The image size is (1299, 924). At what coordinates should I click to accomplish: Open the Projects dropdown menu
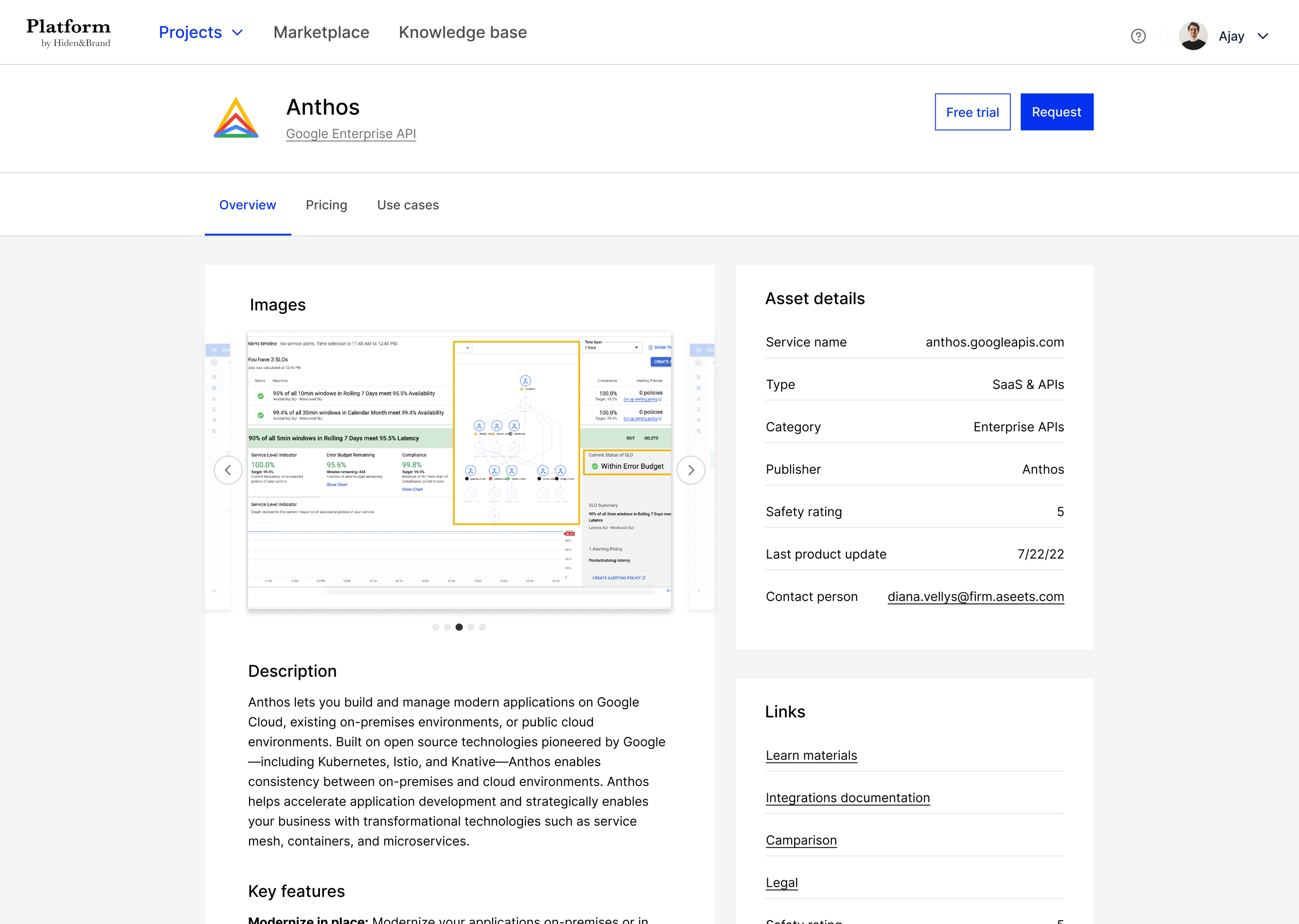pos(201,32)
